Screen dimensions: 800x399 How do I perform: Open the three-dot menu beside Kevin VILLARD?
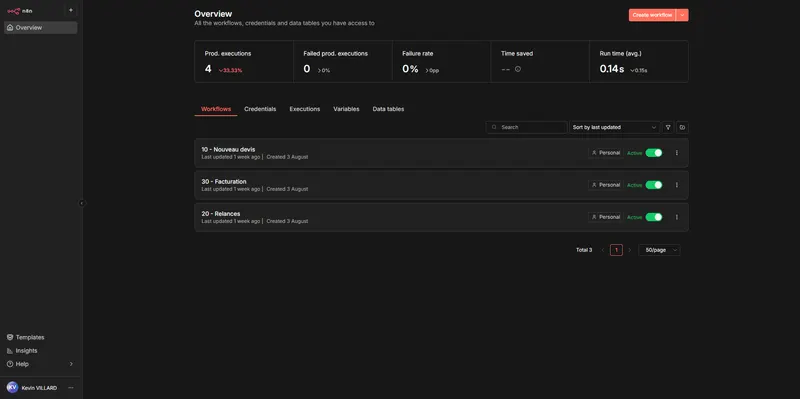71,388
